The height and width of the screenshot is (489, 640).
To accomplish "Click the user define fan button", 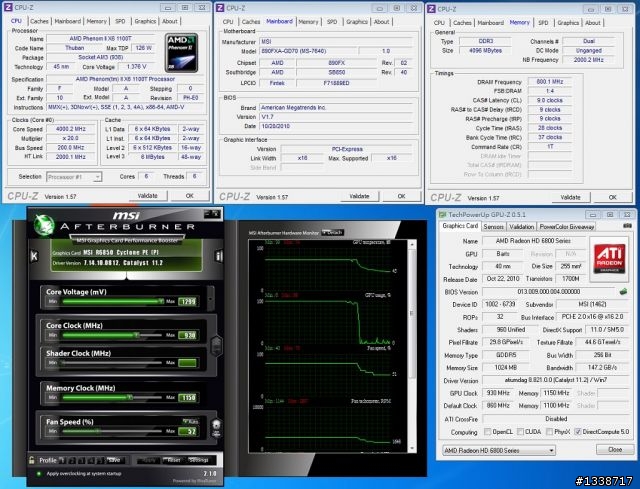I will pos(216,429).
